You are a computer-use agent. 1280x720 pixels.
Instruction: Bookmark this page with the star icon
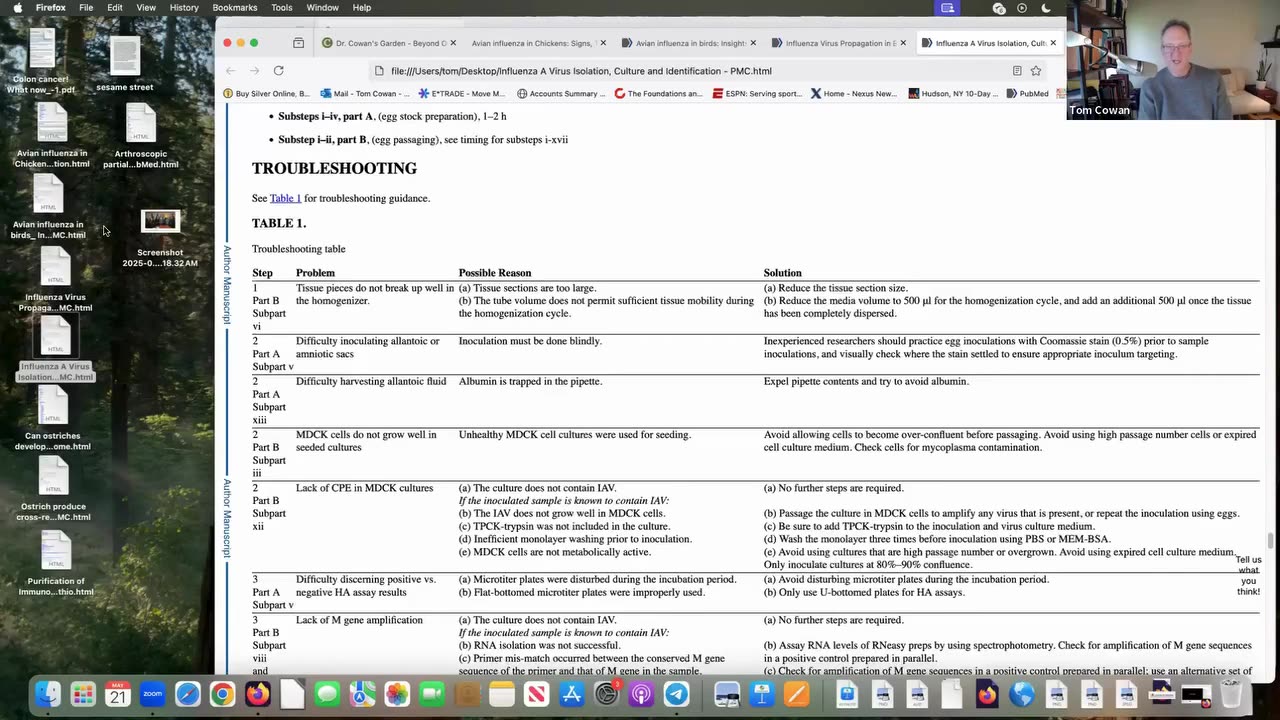point(1036,71)
